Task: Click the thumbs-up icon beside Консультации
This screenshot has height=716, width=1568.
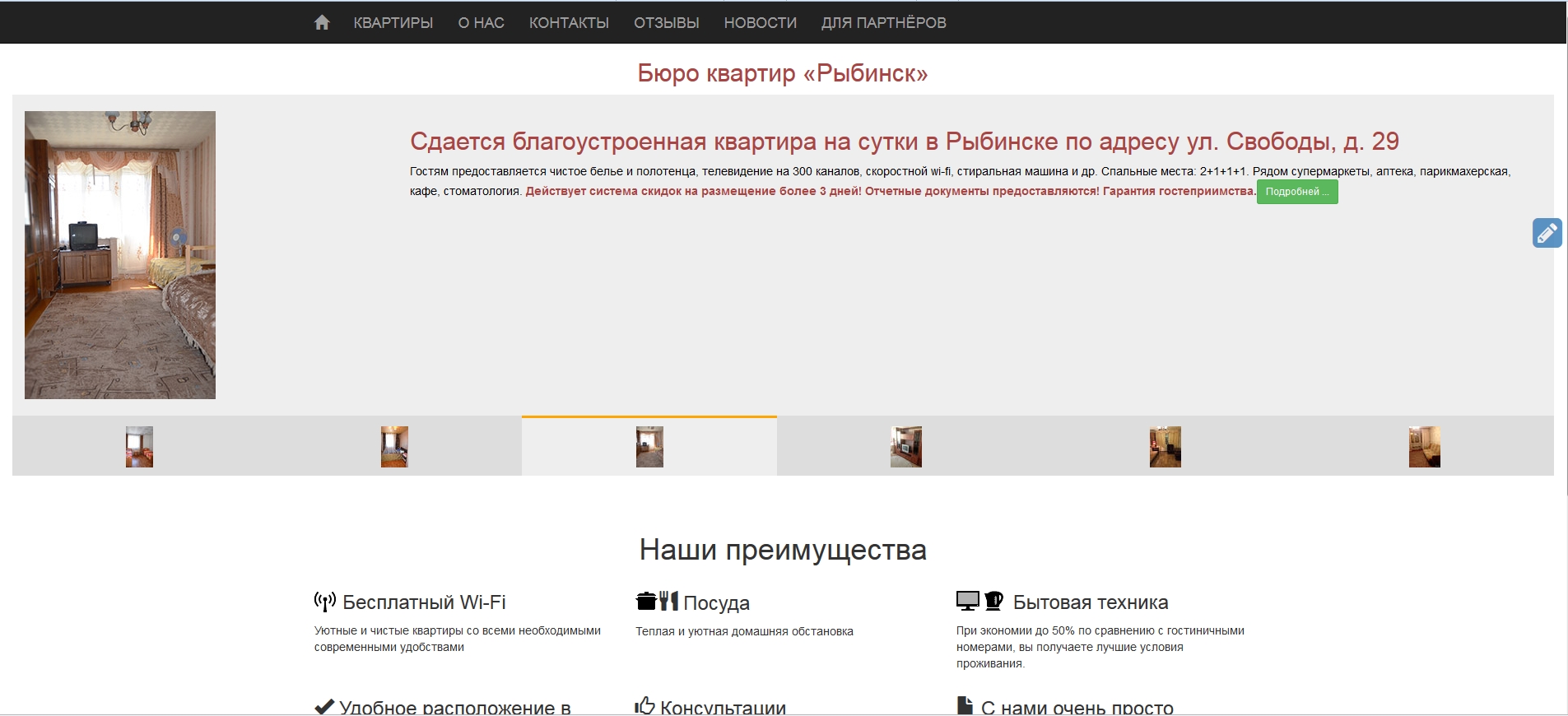Action: [x=645, y=706]
